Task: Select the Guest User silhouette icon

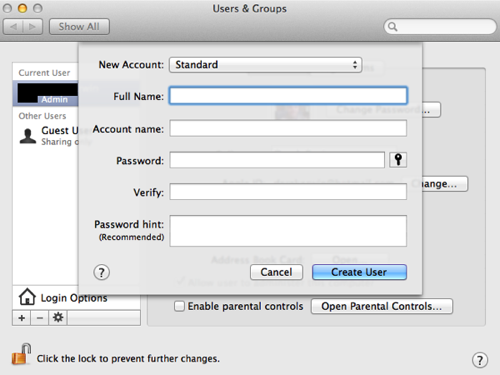Action: coord(28,136)
